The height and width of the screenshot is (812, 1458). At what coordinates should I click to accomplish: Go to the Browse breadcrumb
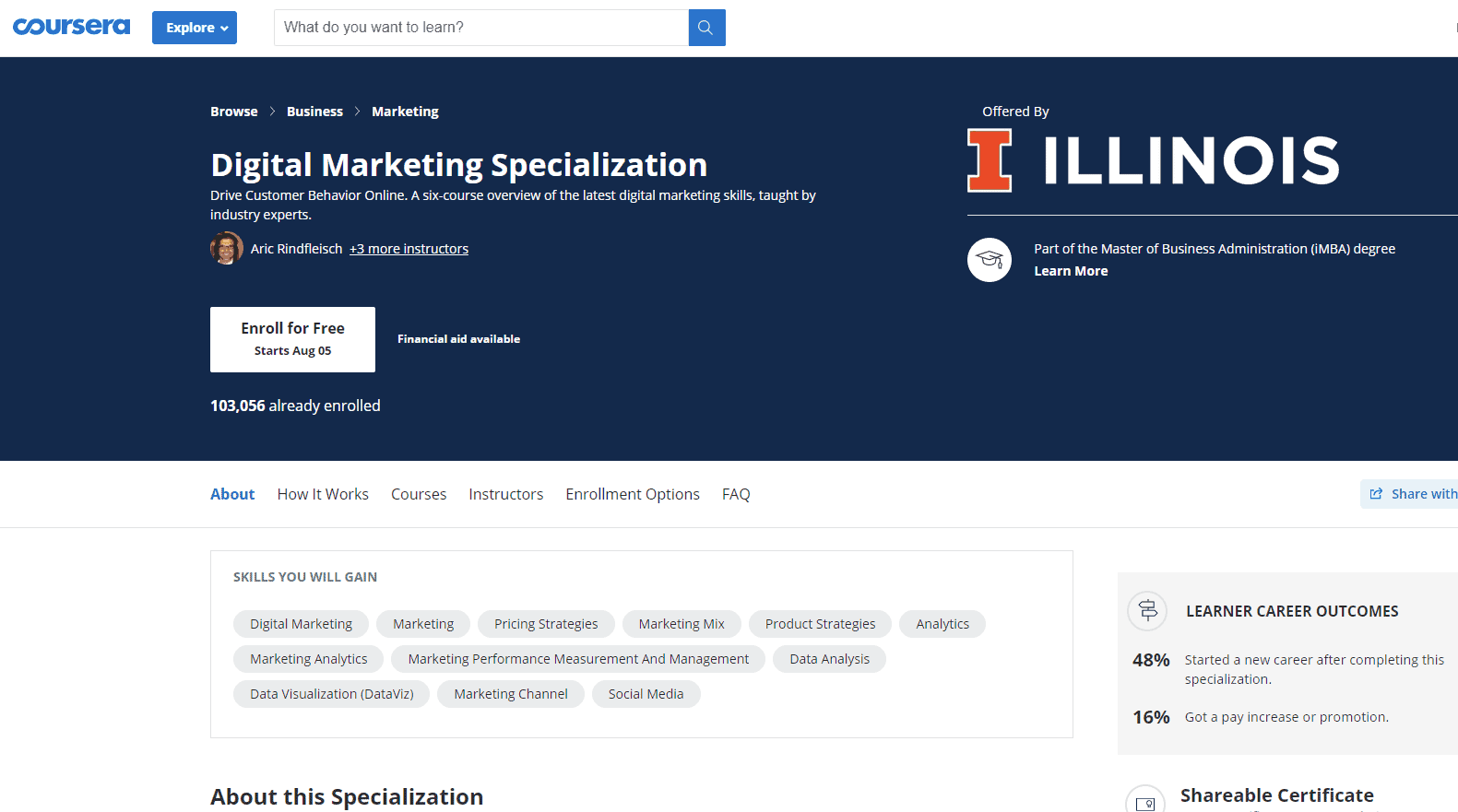point(234,112)
